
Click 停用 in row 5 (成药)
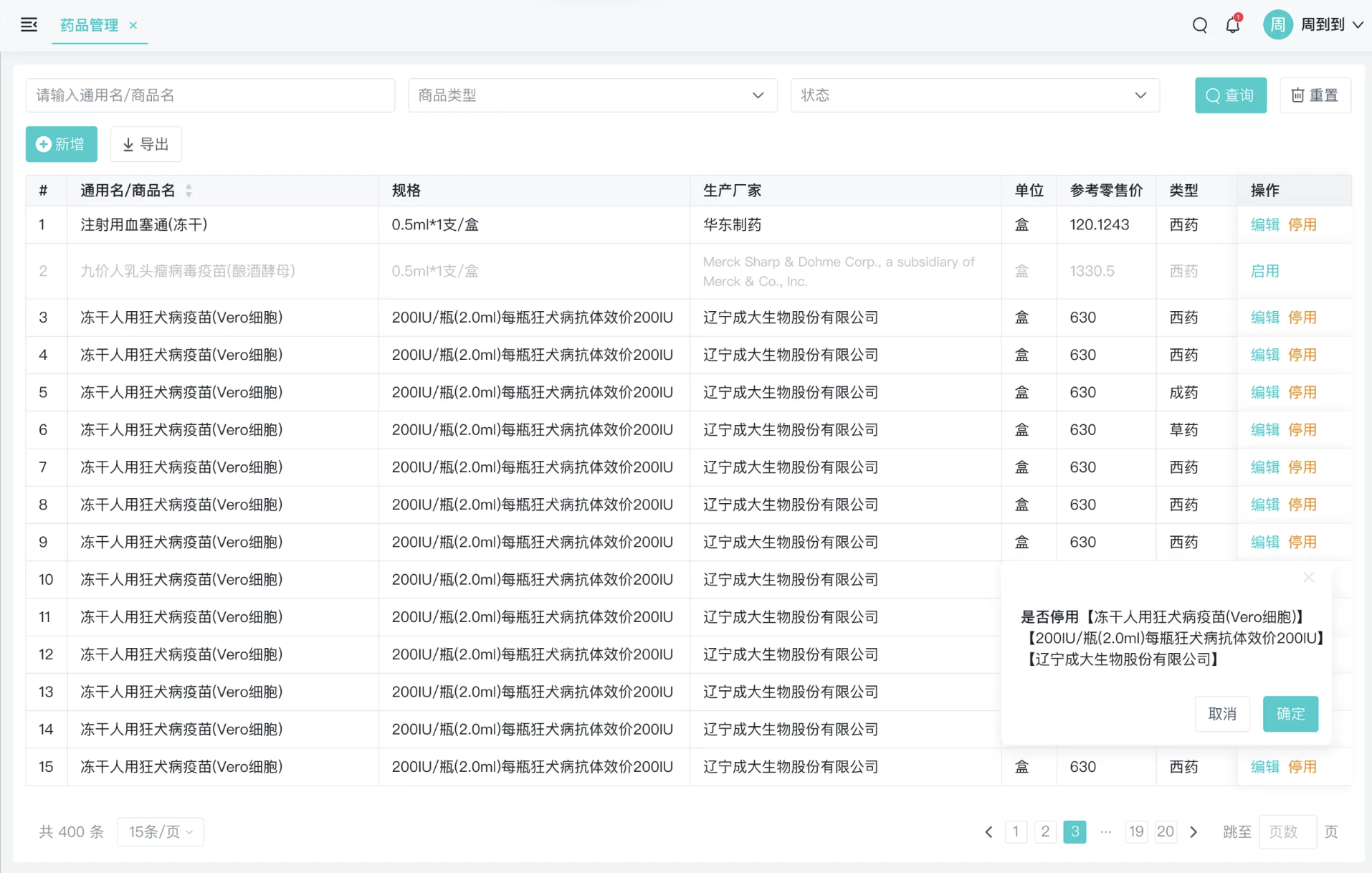click(x=1302, y=392)
